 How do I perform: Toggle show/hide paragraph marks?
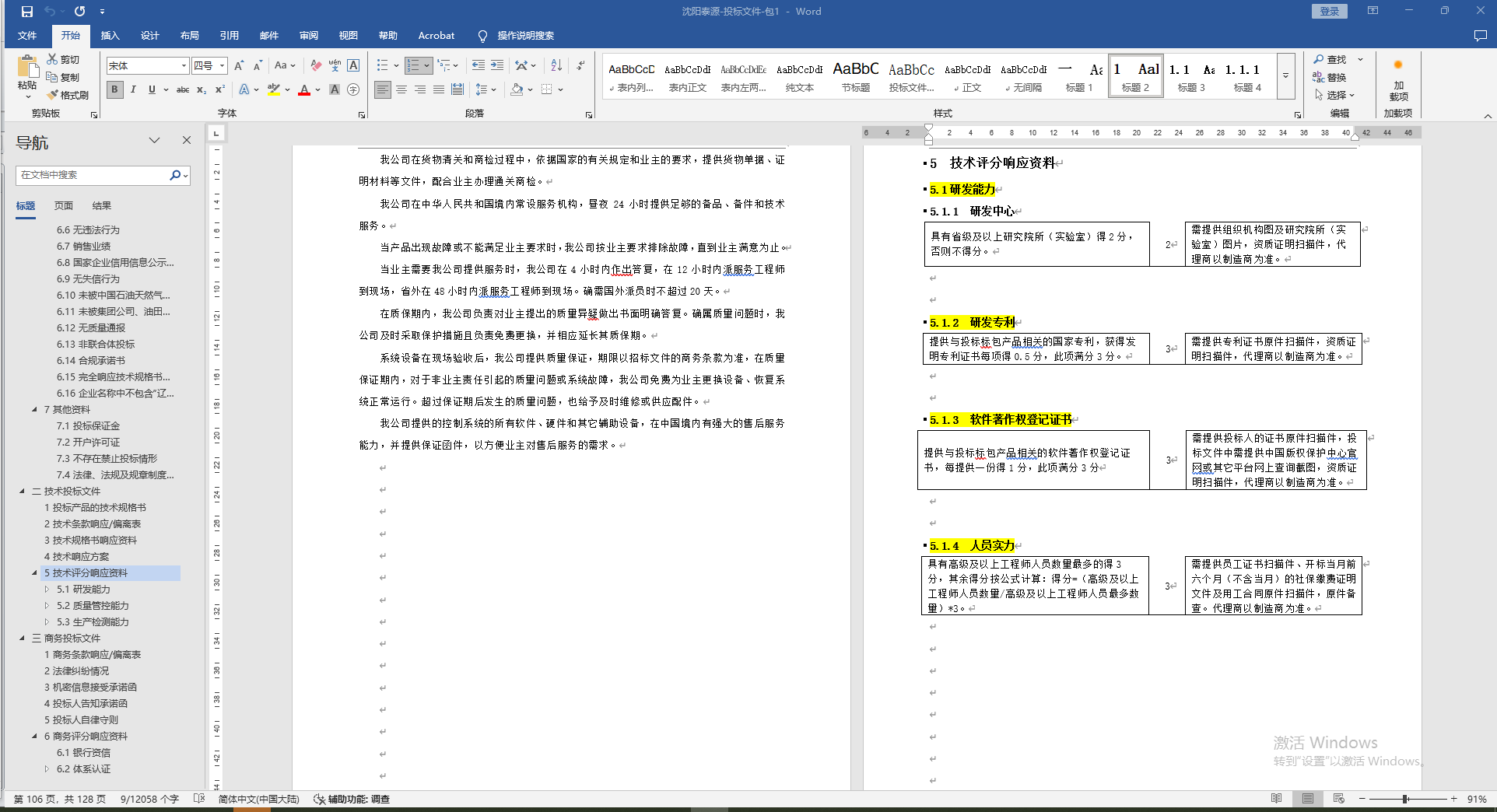click(x=580, y=65)
